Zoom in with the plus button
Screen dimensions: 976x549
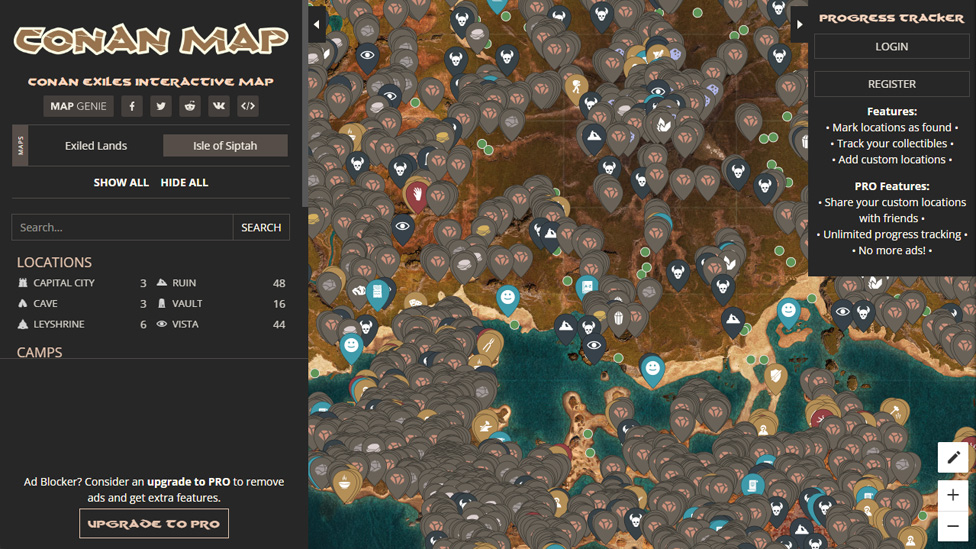tap(953, 495)
